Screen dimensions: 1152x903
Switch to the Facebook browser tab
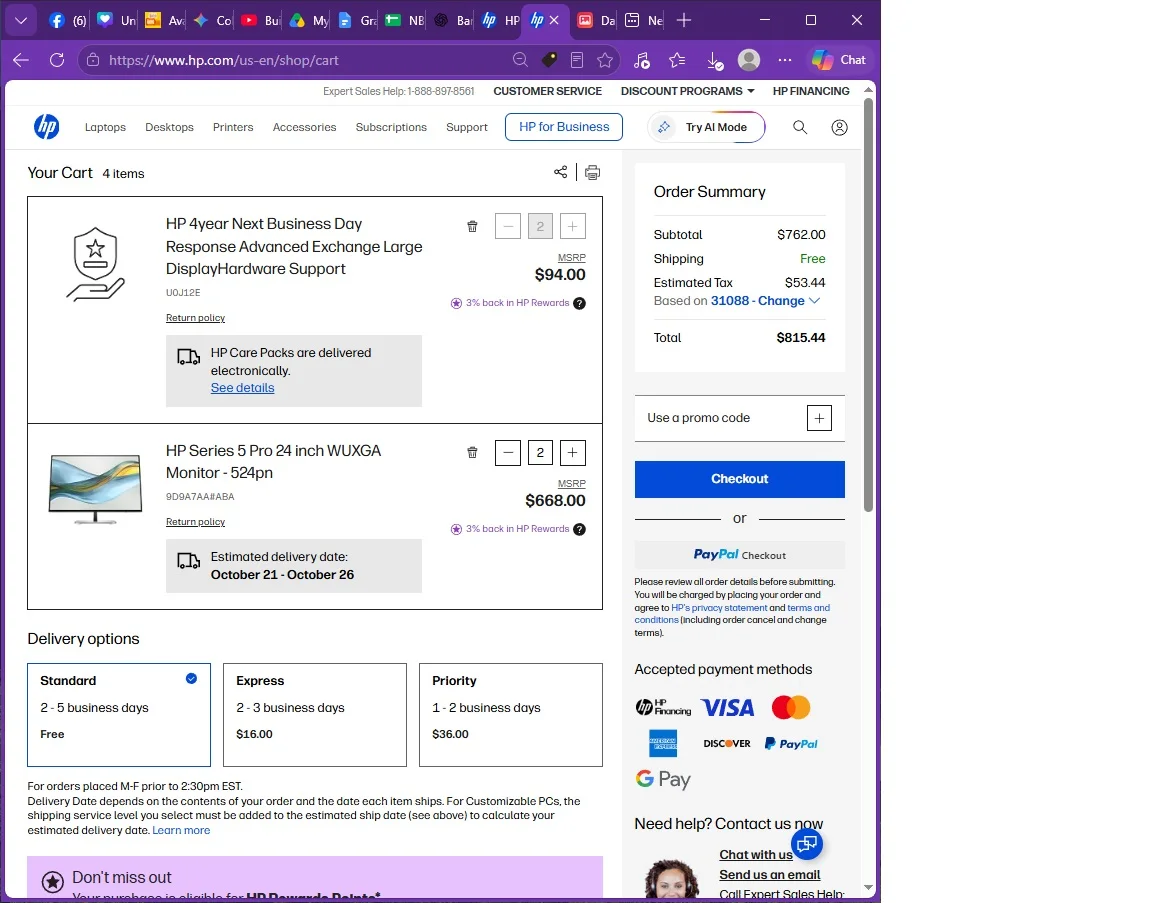point(68,21)
